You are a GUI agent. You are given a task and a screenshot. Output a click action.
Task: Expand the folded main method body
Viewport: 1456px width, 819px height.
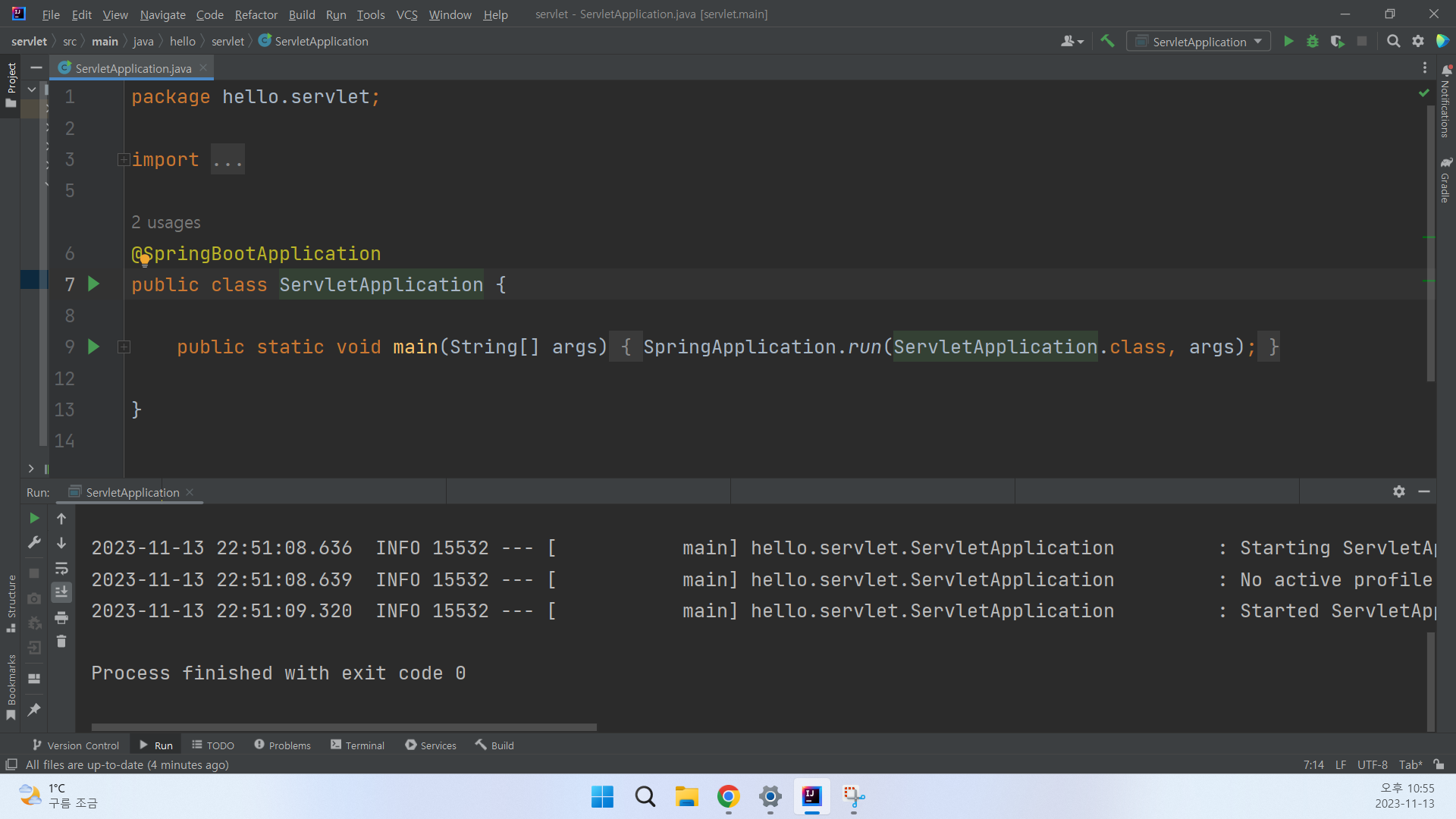point(124,347)
